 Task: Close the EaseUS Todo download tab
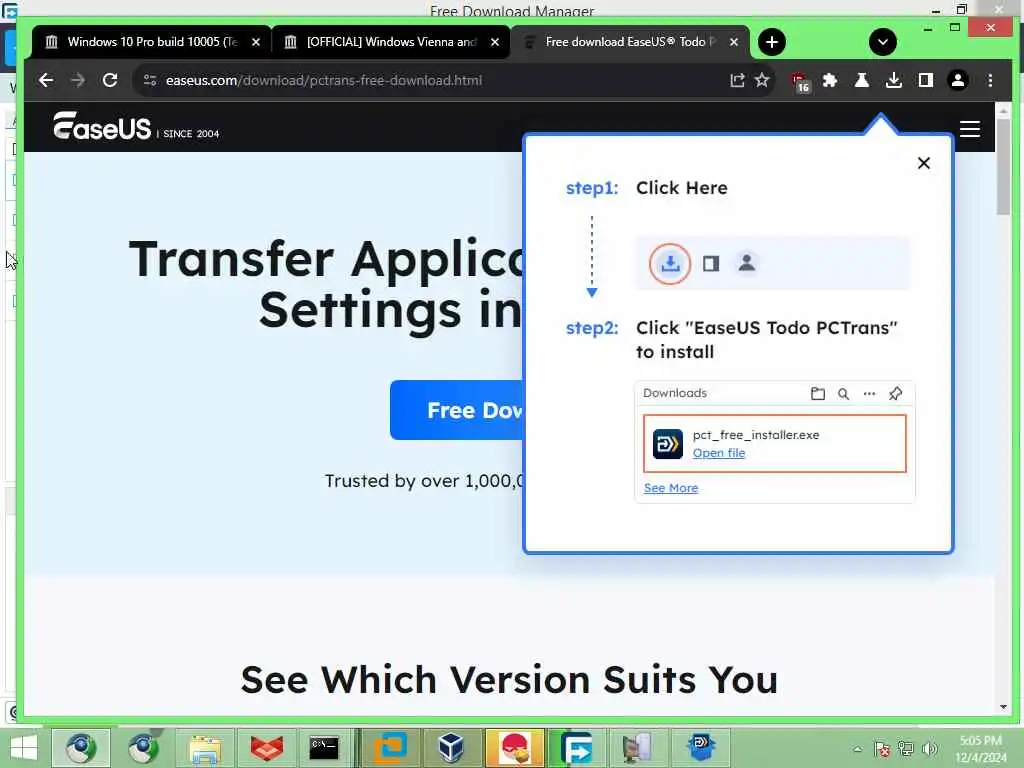click(734, 42)
